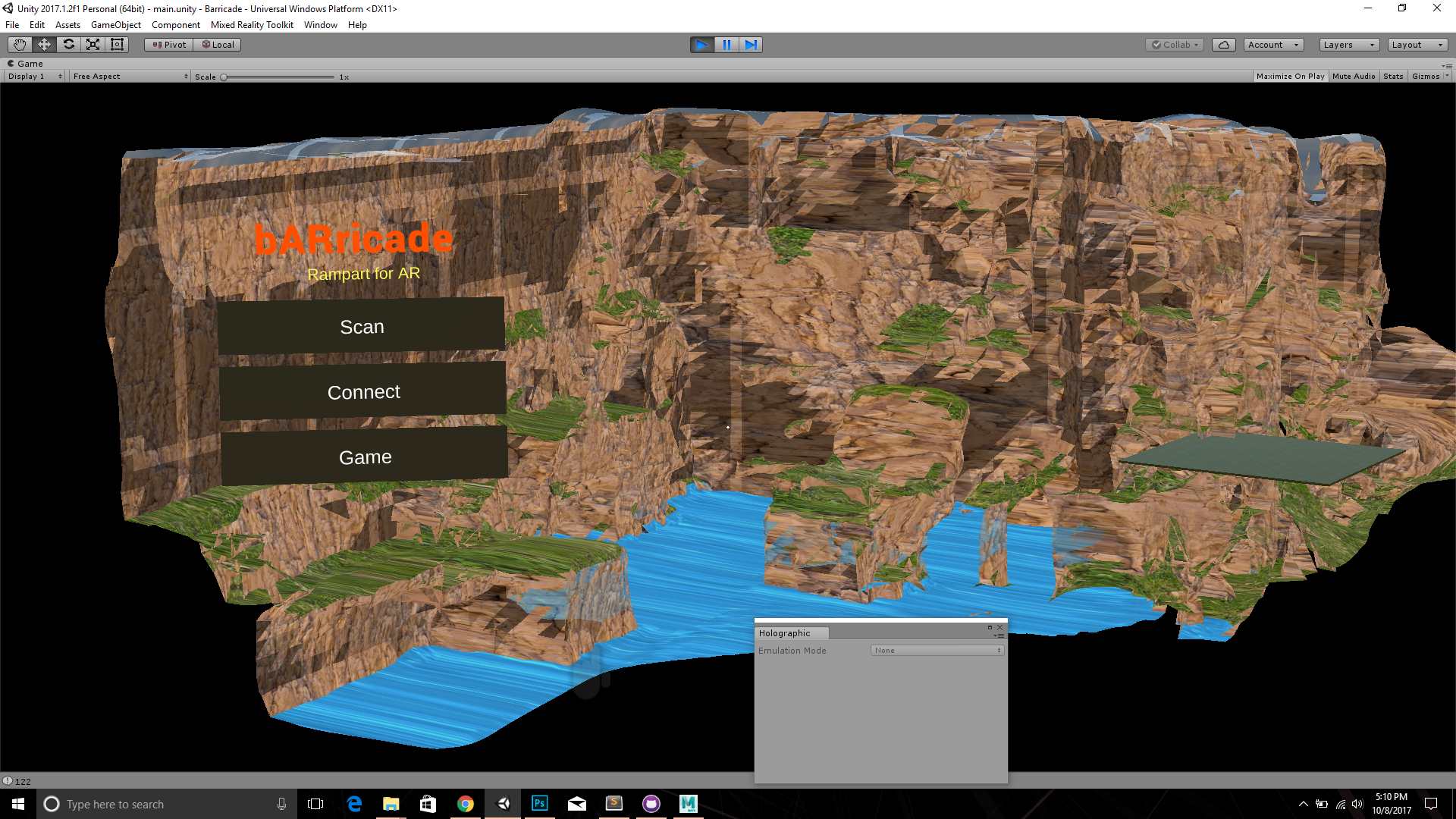The image size is (1456, 819).
Task: Click the Scan button in game
Action: click(362, 327)
